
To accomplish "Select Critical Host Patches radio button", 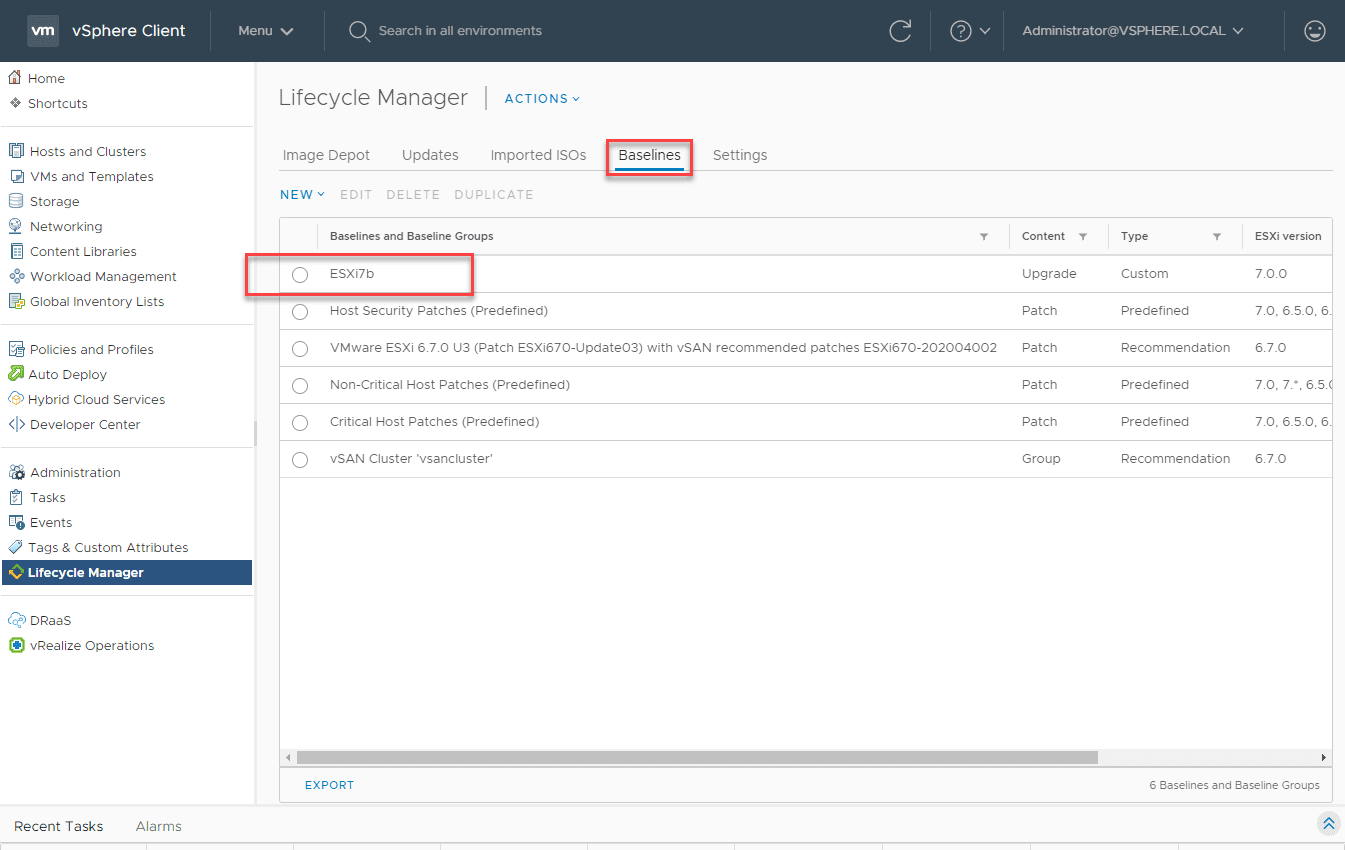I will coord(300,423).
